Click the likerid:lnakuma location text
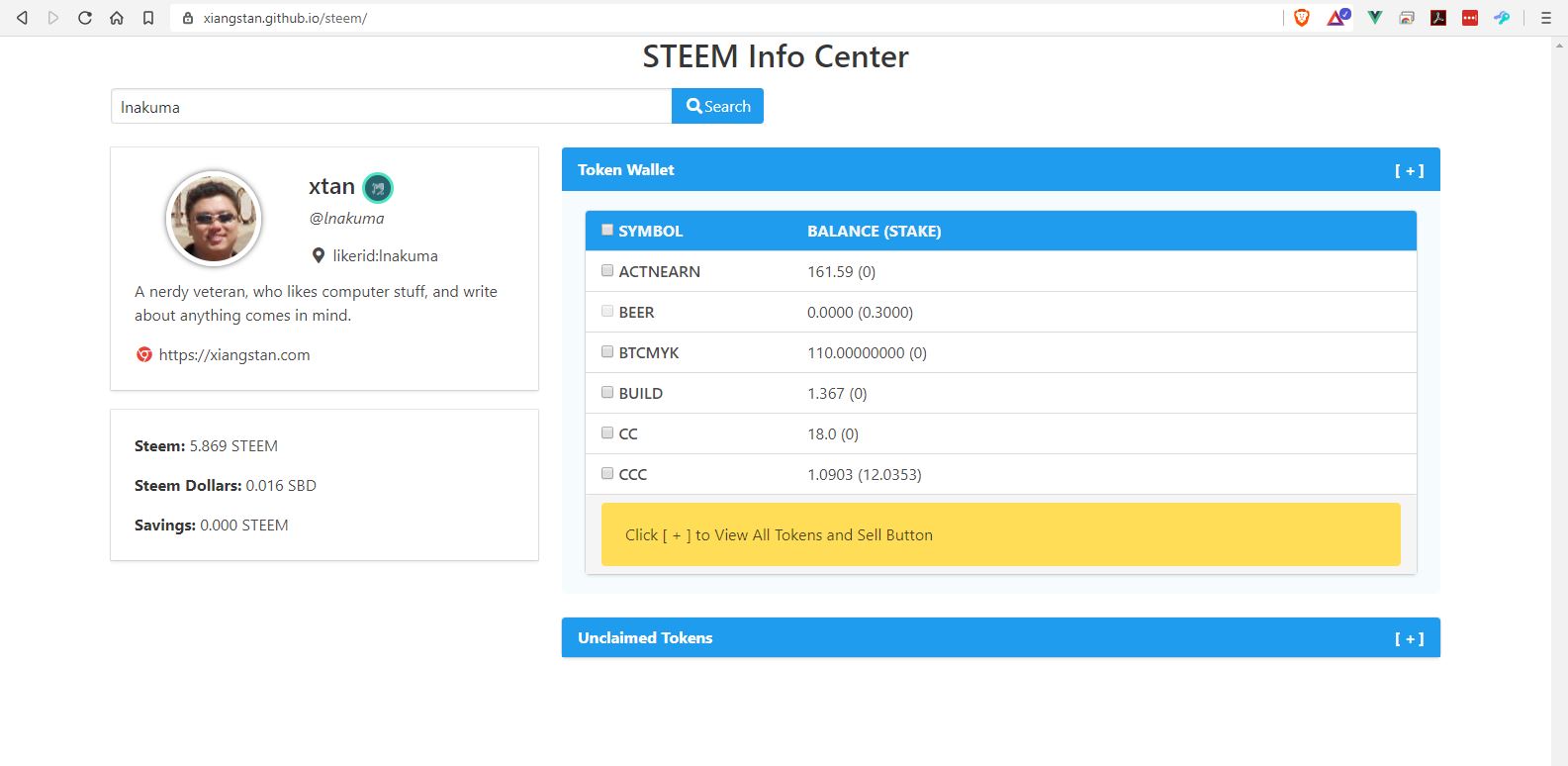Viewport: 1568px width, 766px height. coord(385,255)
